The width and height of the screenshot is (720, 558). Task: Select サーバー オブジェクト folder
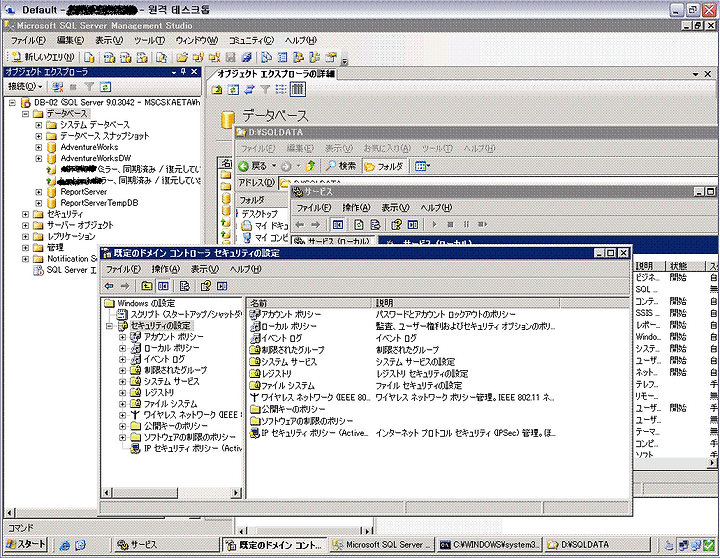coord(80,225)
